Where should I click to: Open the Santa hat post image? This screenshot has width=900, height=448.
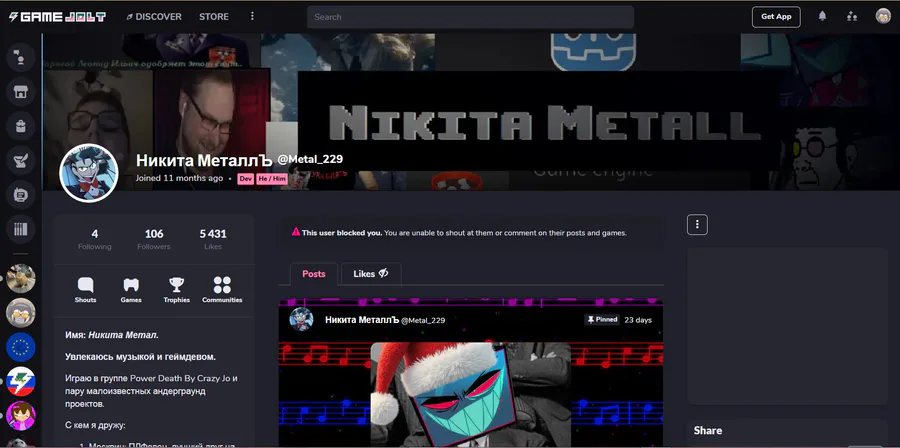tap(471, 395)
